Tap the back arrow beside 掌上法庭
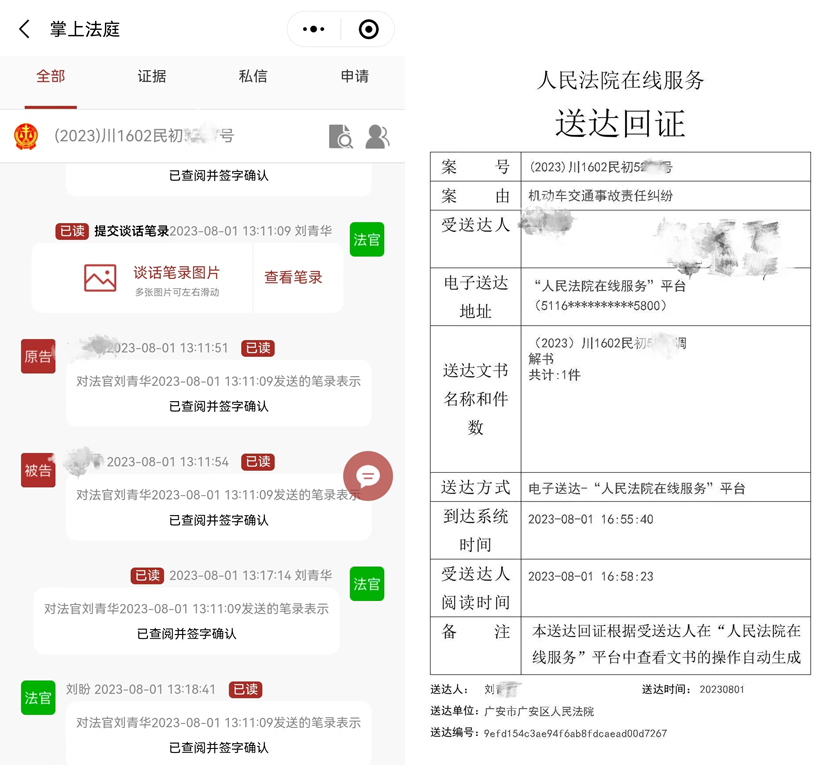The height and width of the screenshot is (765, 820). pos(25,30)
